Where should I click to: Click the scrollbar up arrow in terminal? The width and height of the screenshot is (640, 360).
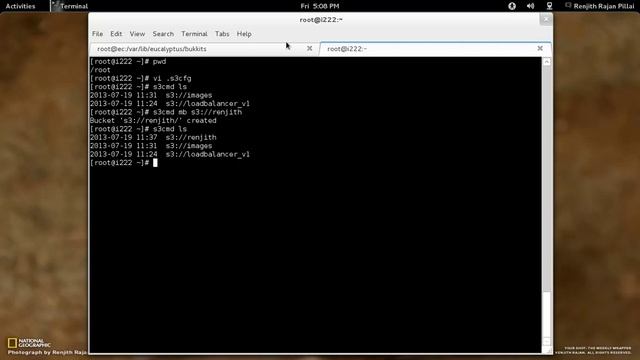tap(547, 62)
